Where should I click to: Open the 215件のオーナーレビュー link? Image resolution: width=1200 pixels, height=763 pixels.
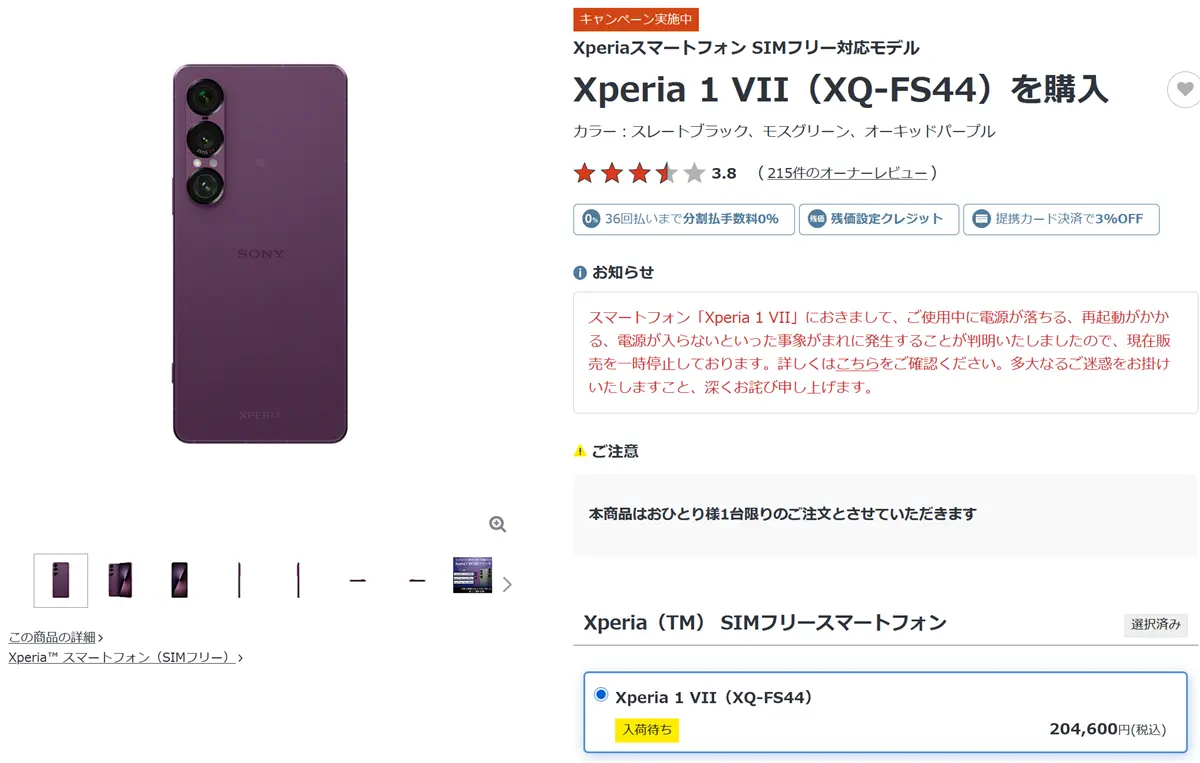[847, 173]
